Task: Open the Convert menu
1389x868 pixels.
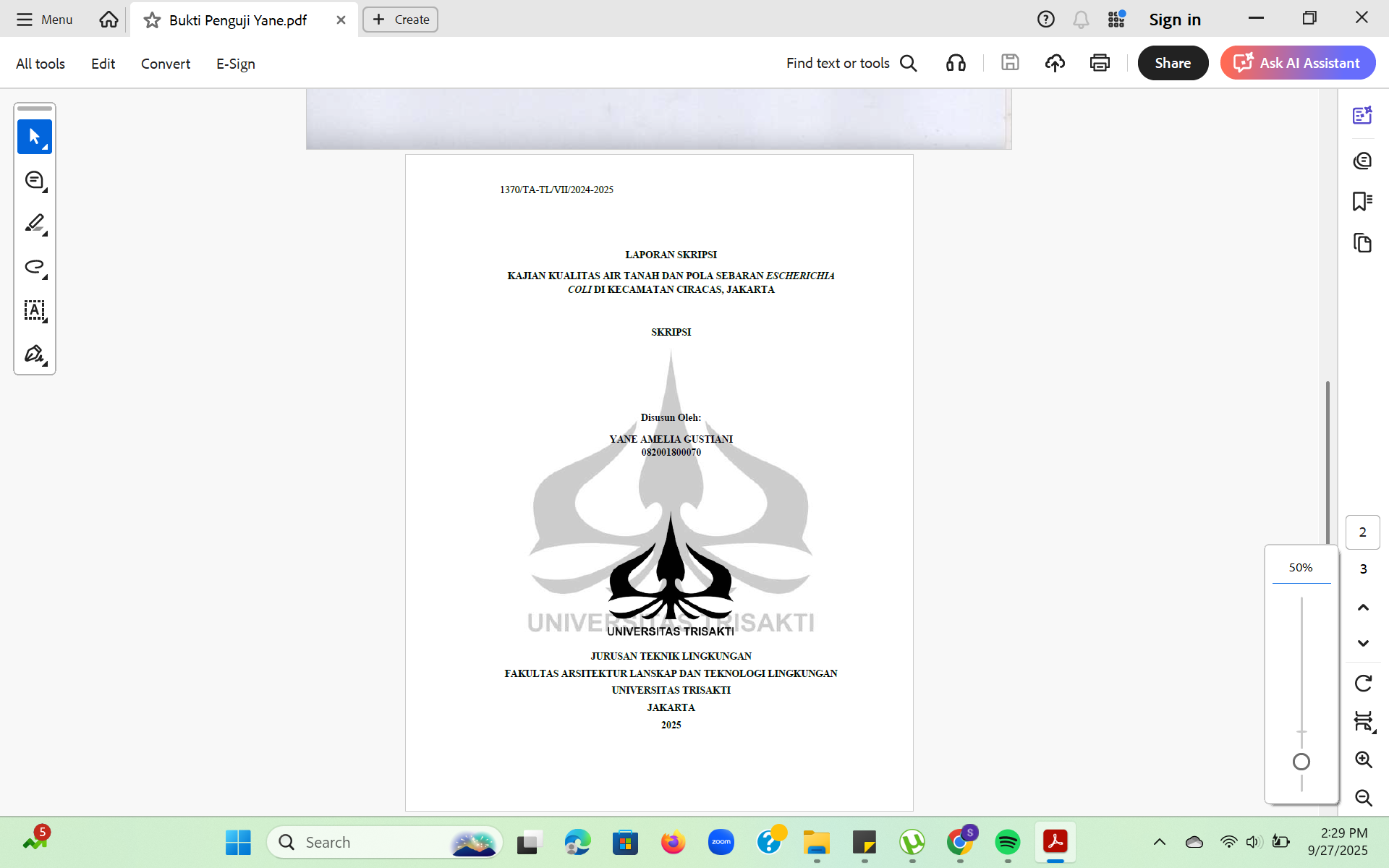Action: click(166, 64)
